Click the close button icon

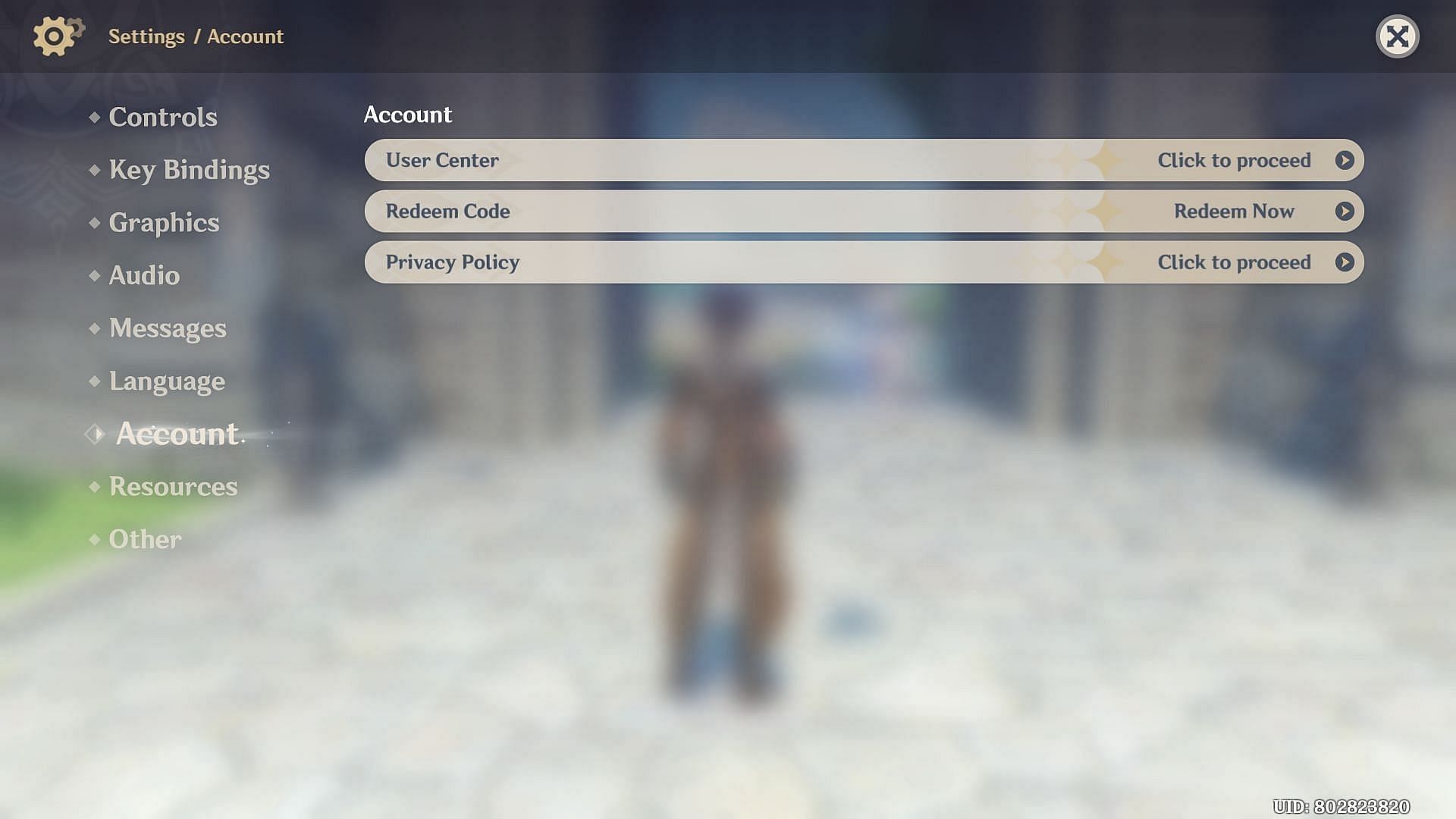[1398, 36]
